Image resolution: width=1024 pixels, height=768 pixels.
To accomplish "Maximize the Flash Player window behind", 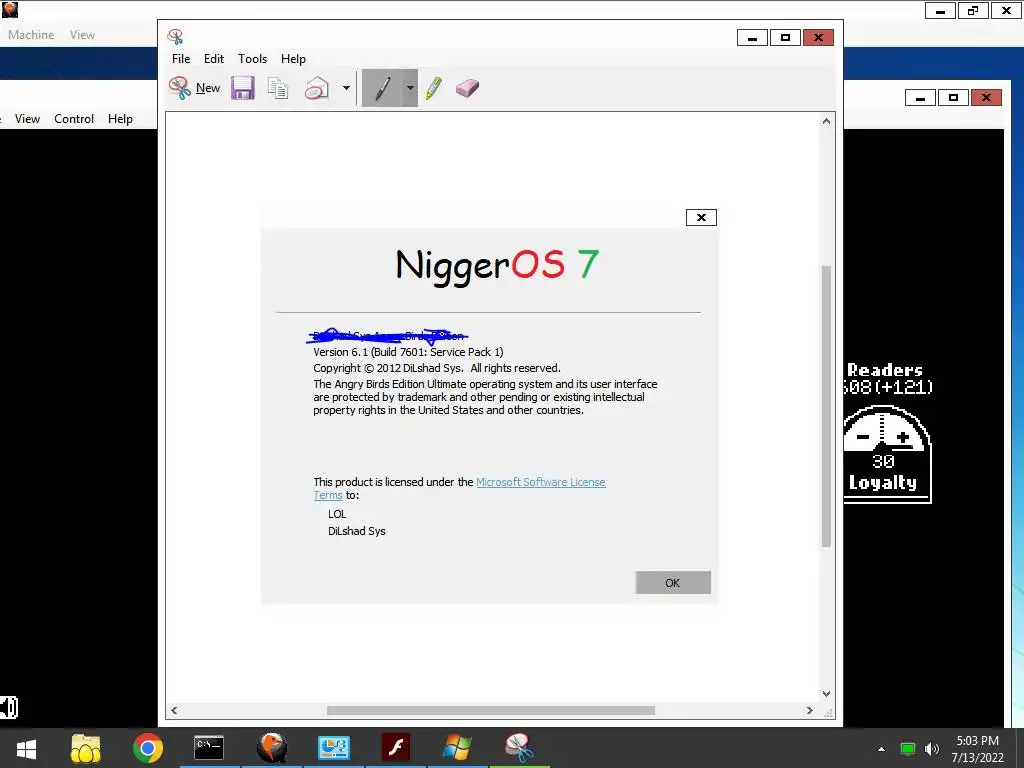I will (x=953, y=98).
